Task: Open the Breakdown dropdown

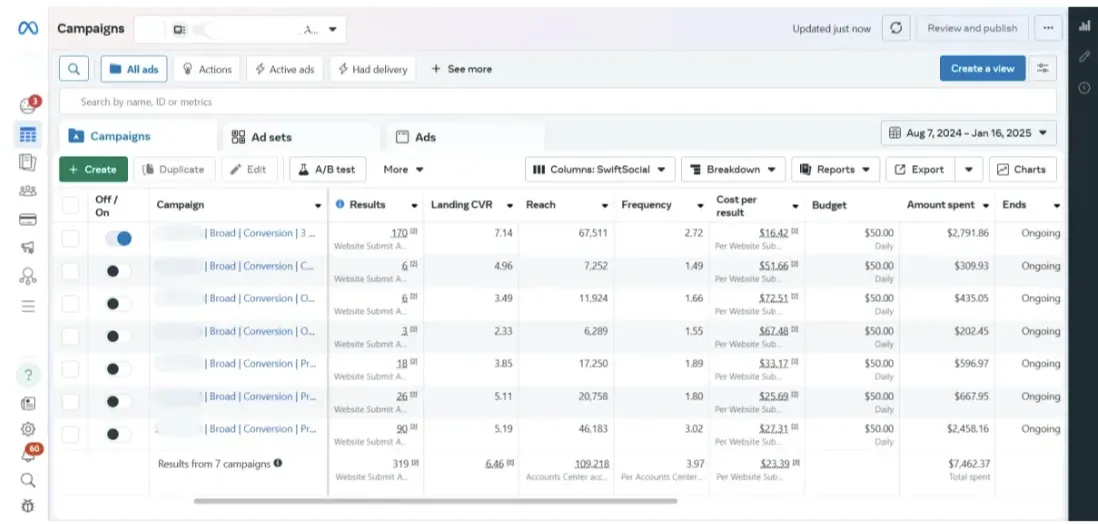Action: tap(732, 169)
